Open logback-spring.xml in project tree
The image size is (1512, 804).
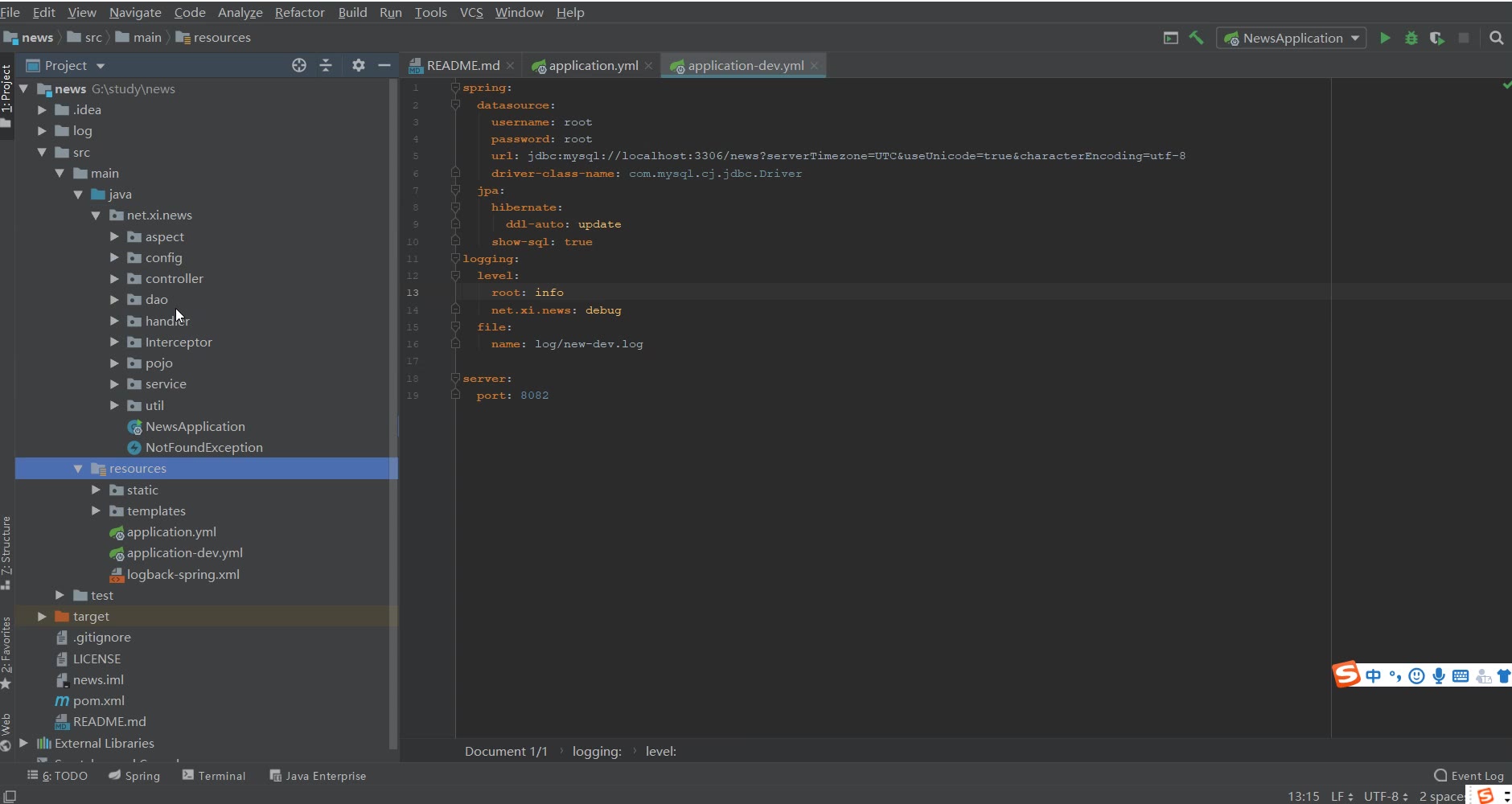pos(183,575)
